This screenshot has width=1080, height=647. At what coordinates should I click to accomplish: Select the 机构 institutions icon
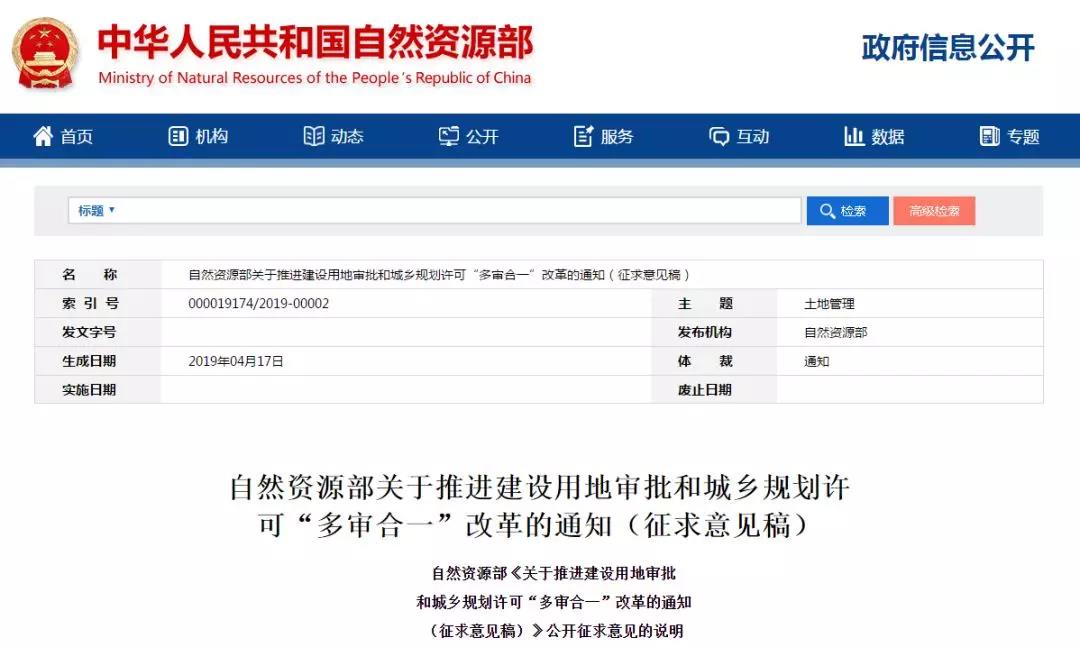tap(178, 137)
